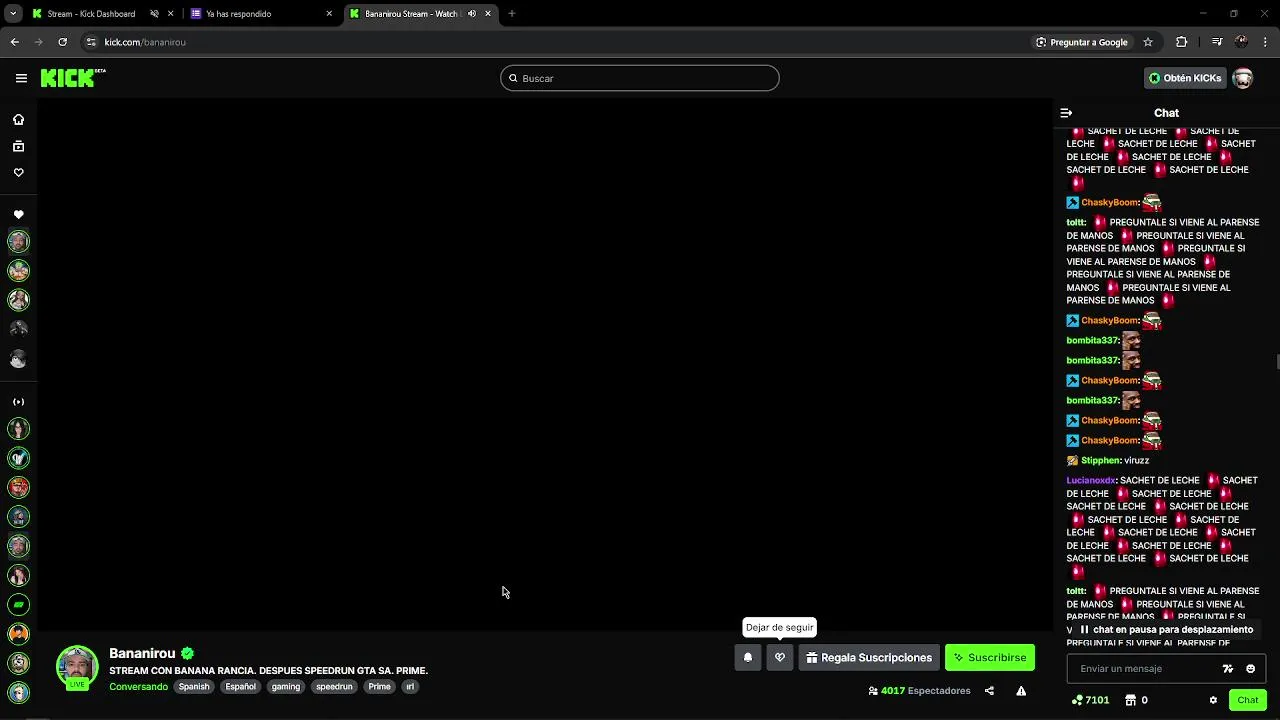
Task: Click the browser back arrow
Action: point(14,42)
